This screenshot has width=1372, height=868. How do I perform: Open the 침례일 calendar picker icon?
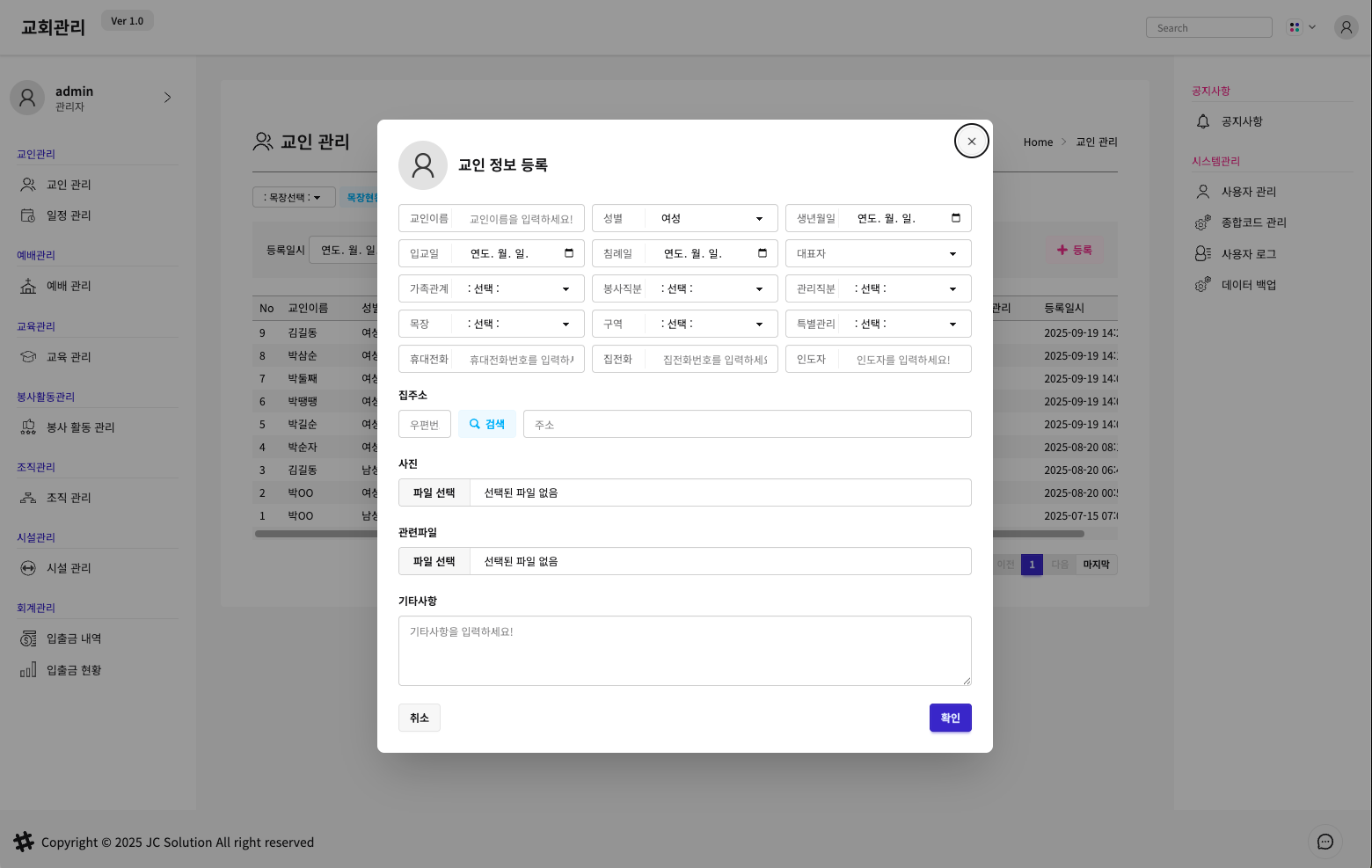[762, 253]
